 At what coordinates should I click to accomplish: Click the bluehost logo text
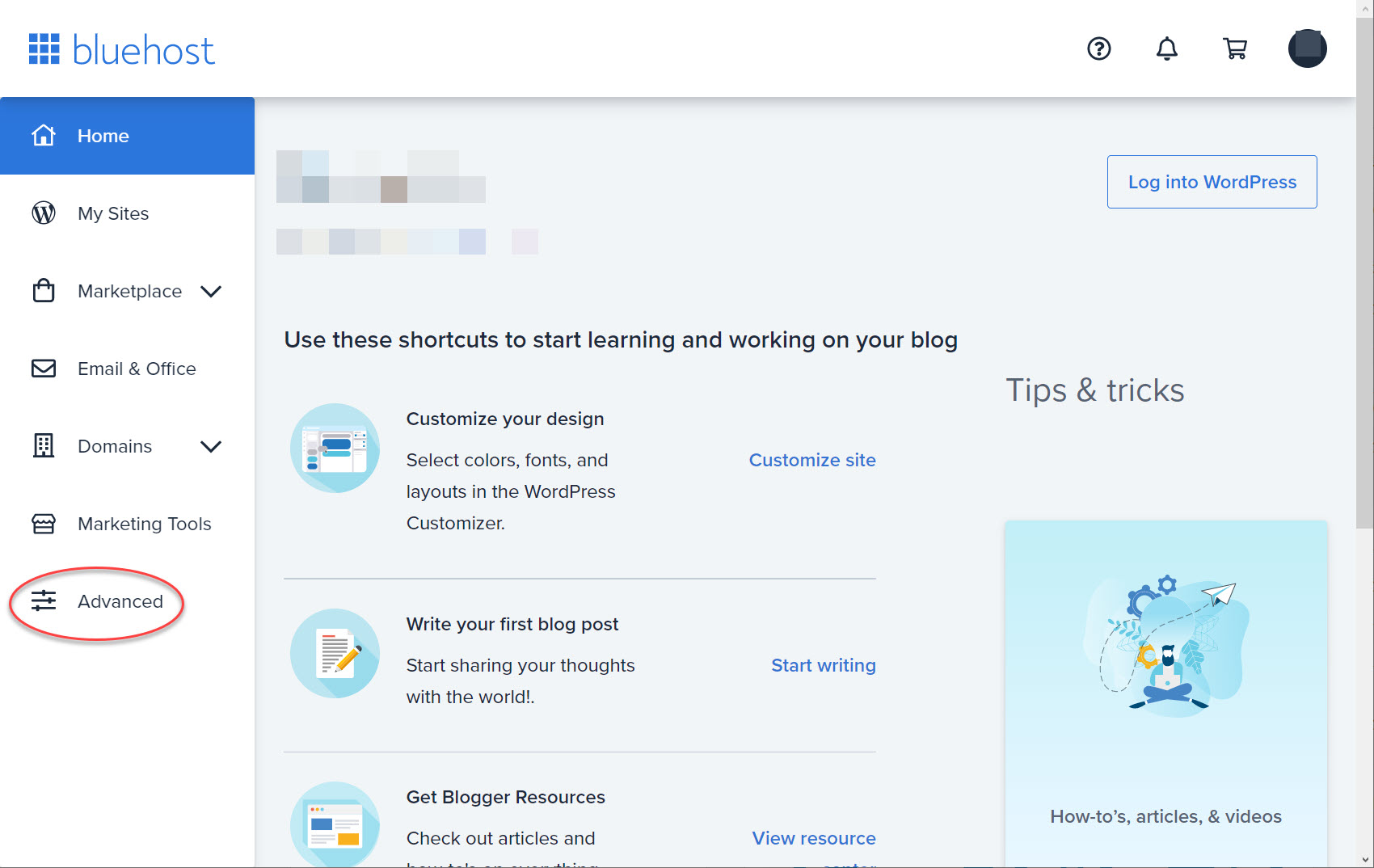(x=144, y=50)
